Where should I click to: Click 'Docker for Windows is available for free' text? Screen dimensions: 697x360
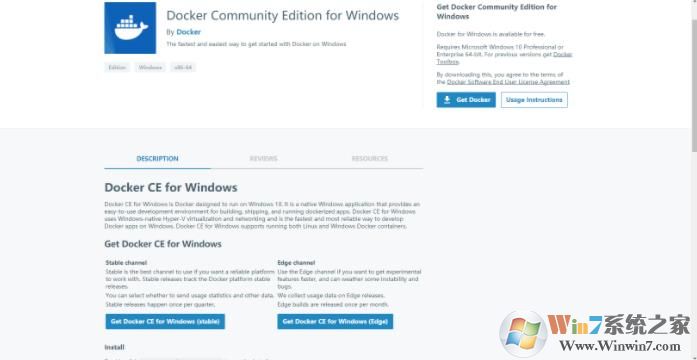pyautogui.click(x=491, y=34)
